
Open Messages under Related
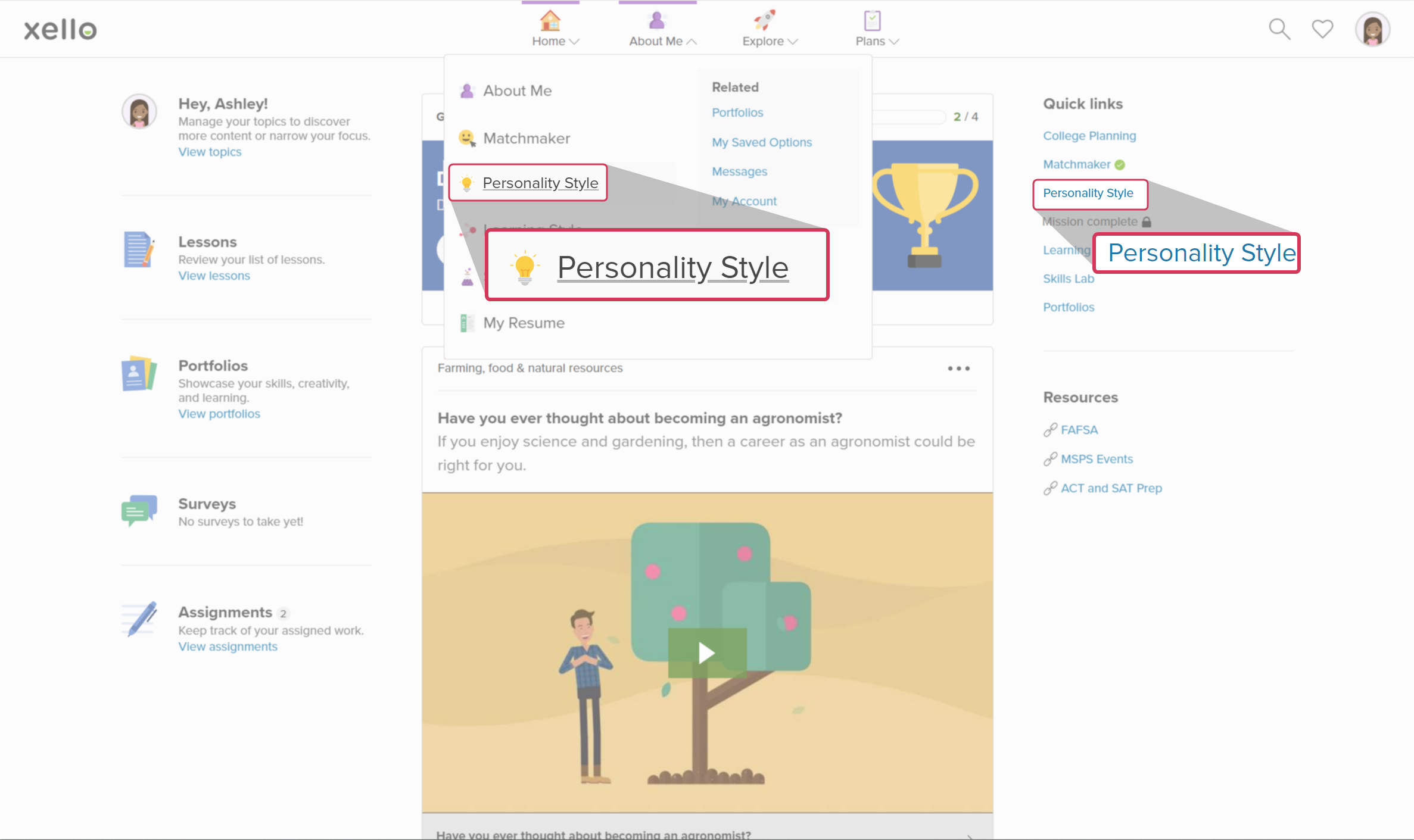739,171
